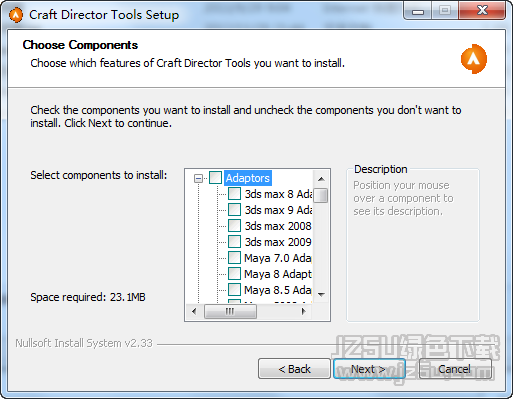
Task: Click the left arrow of horizontal scrollbar
Action: point(194,311)
